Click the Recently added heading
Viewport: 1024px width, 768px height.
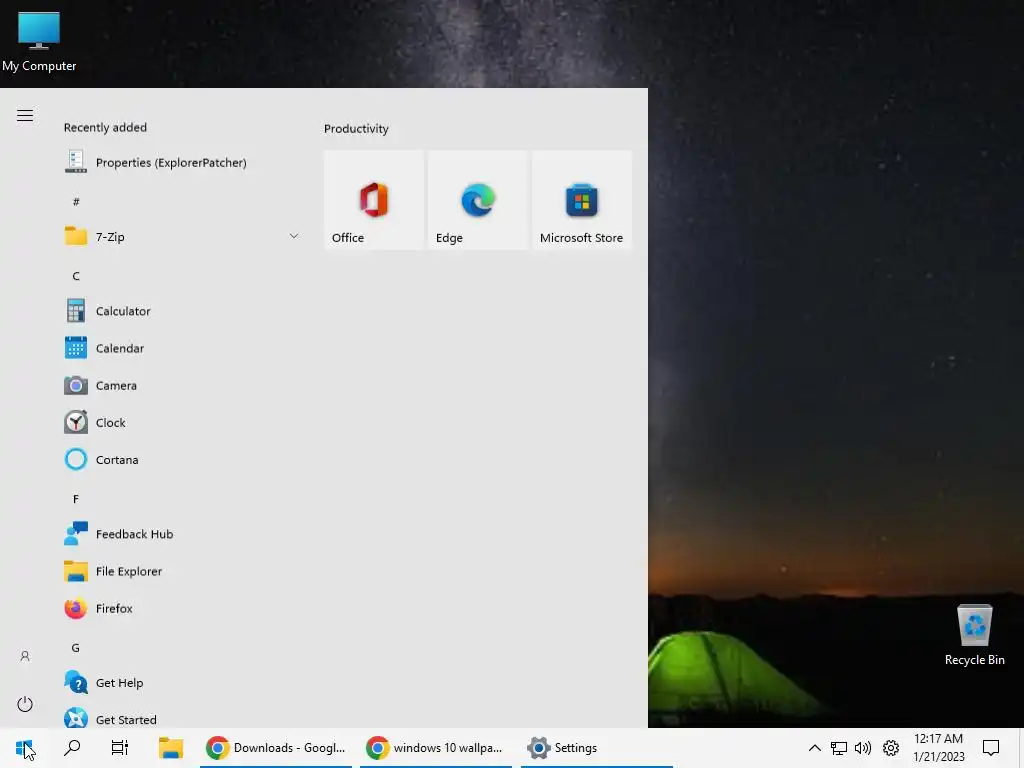[x=105, y=127]
